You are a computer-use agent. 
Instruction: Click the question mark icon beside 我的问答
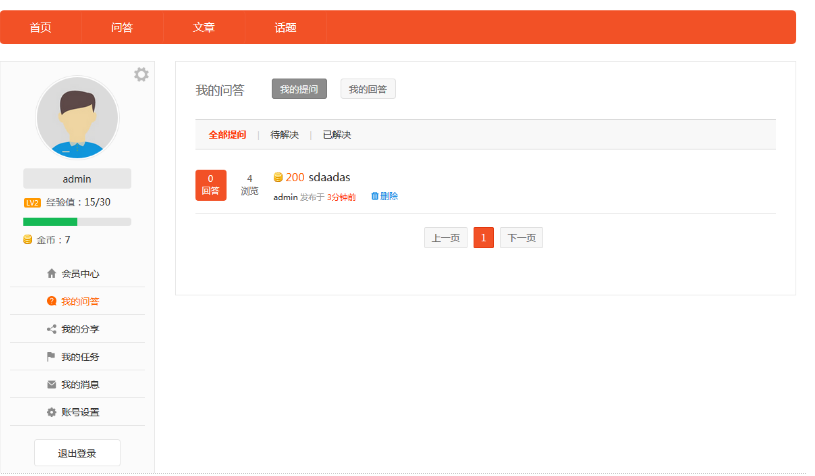(x=51, y=301)
